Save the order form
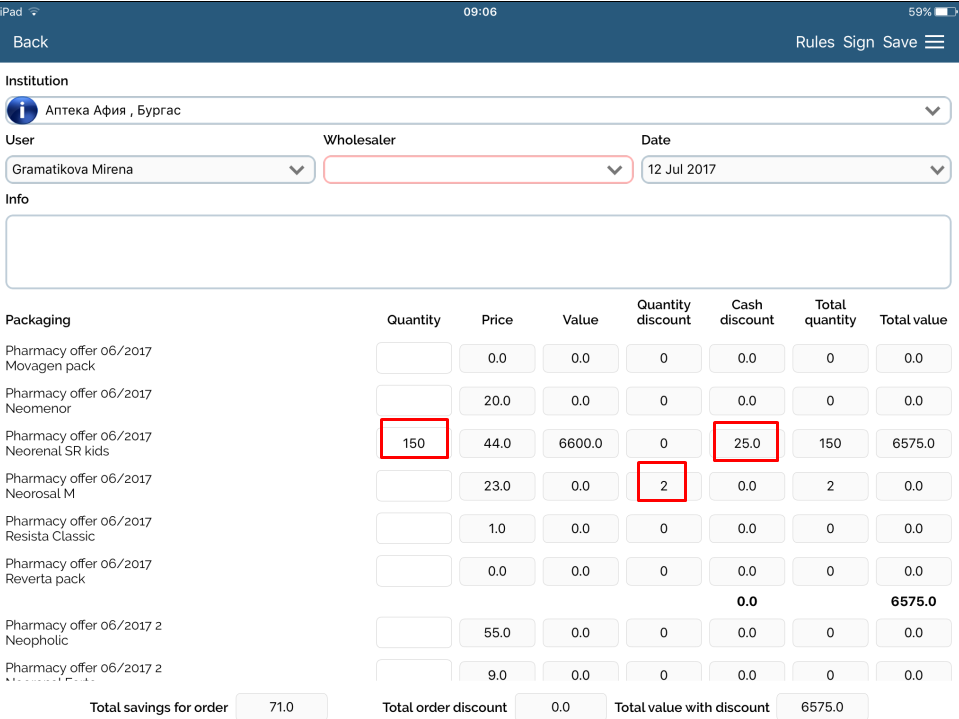This screenshot has width=959, height=719. coord(899,42)
